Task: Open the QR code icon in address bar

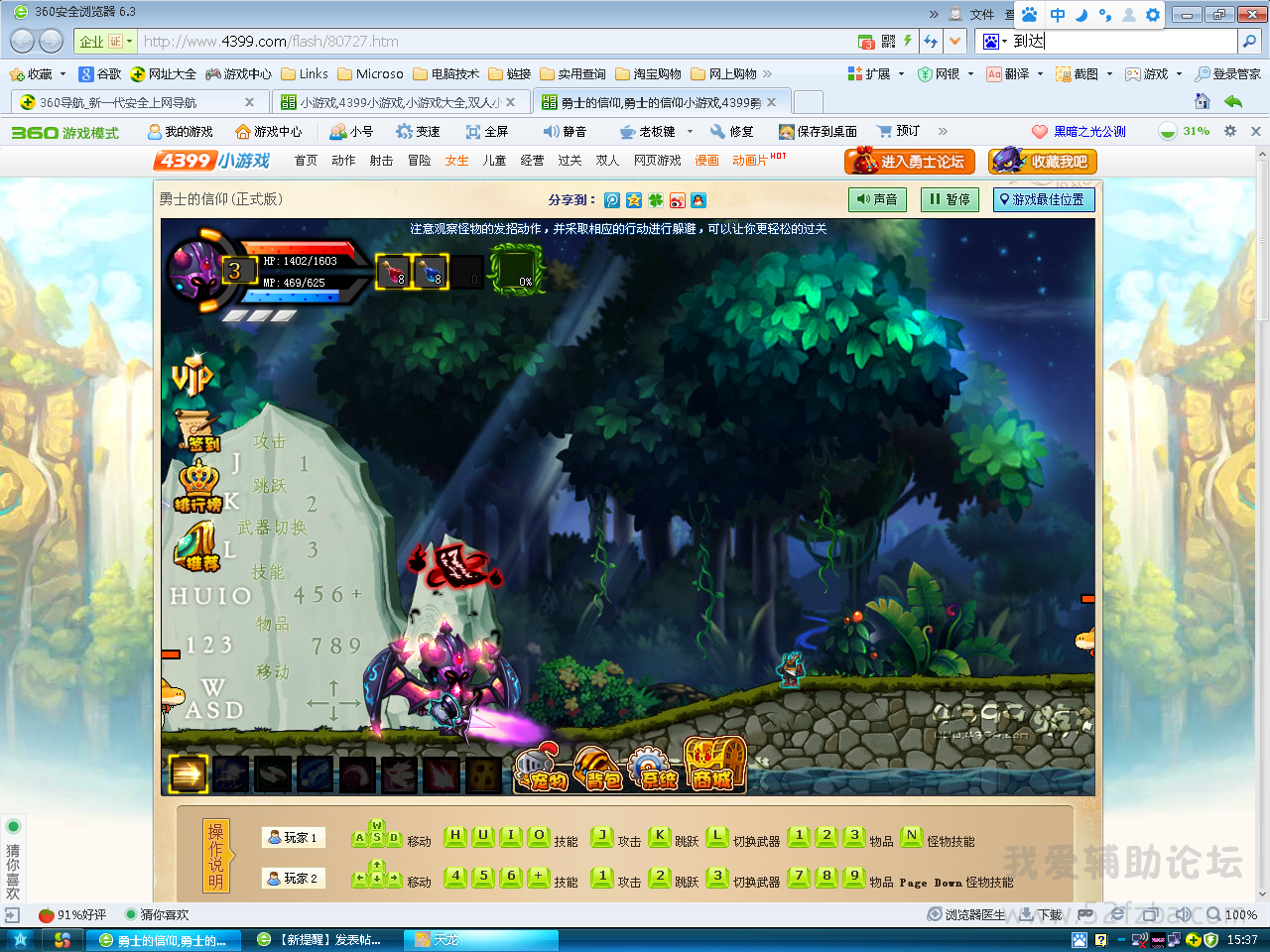Action: pos(888,42)
